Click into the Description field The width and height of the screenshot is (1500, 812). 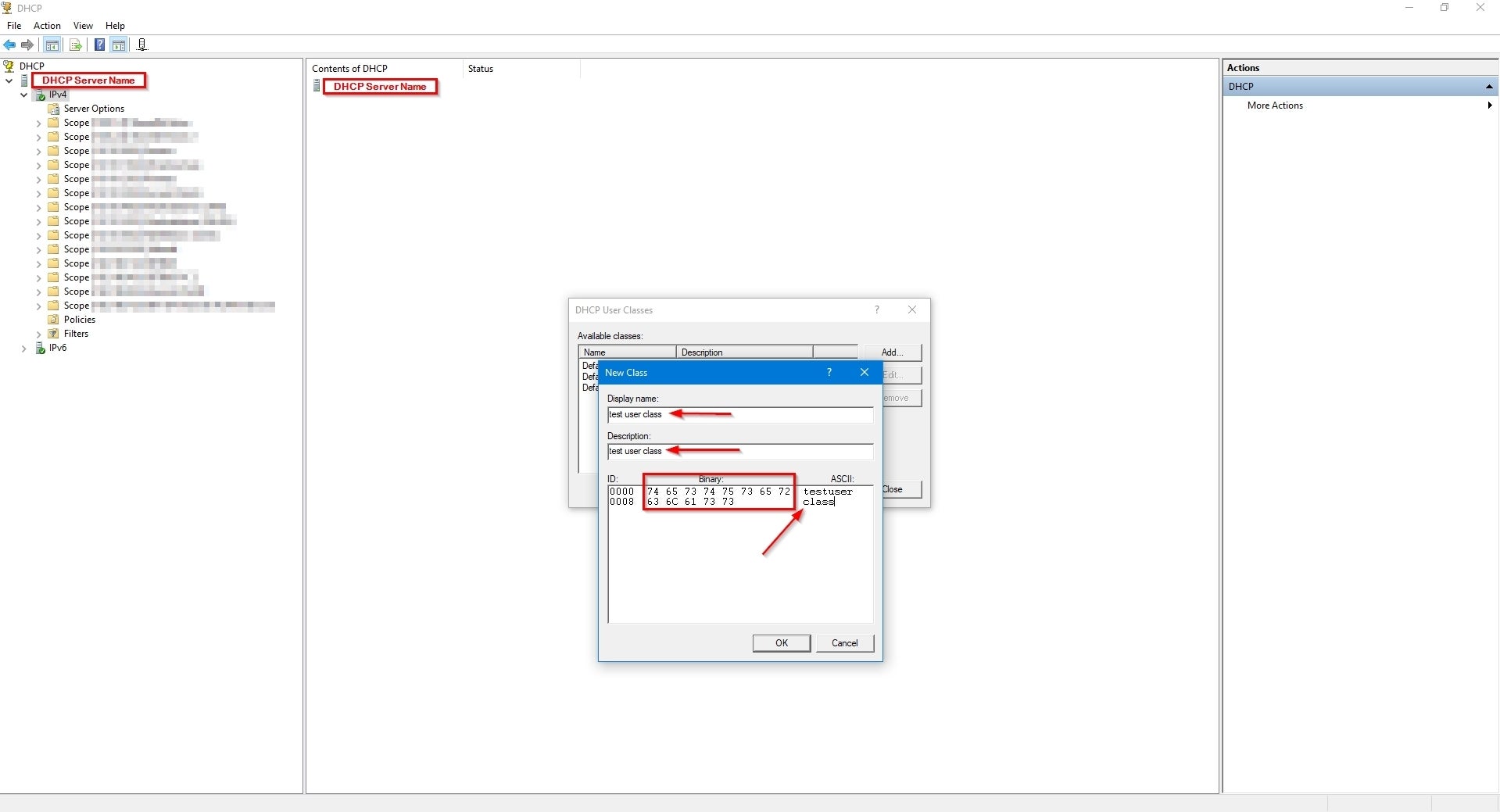pyautogui.click(x=739, y=451)
